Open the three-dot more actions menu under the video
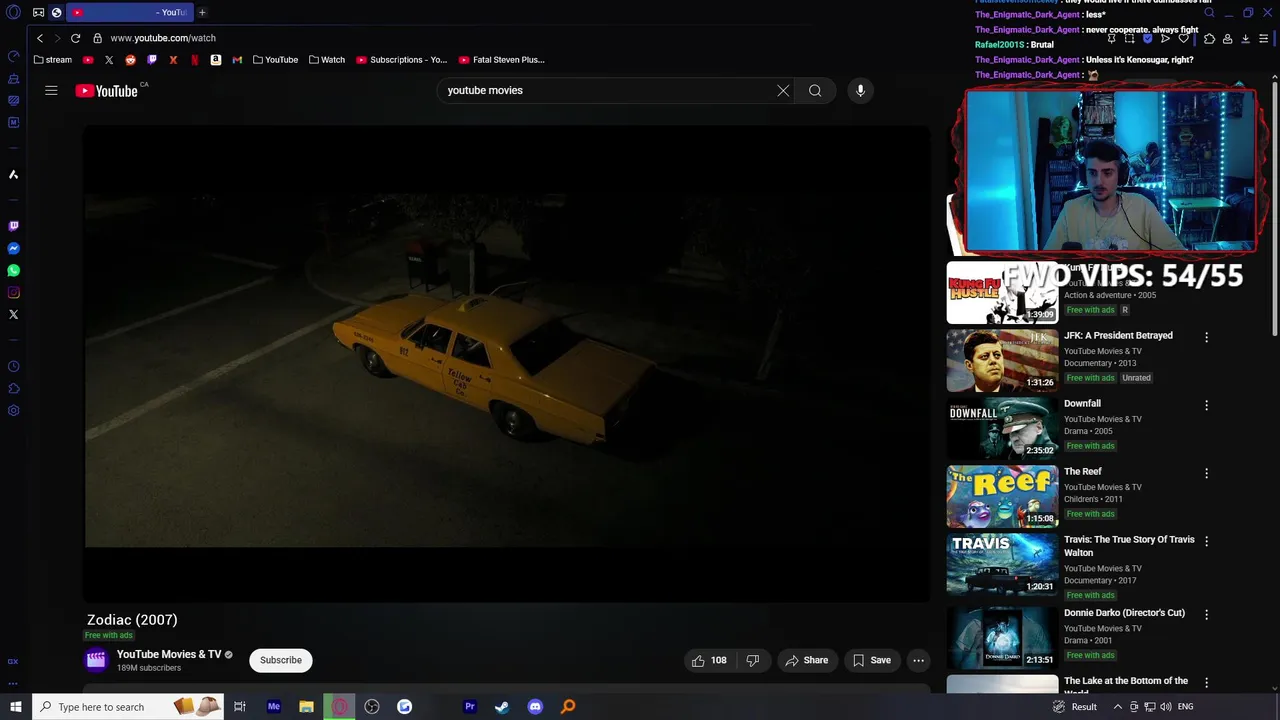This screenshot has width=1280, height=720. click(918, 660)
